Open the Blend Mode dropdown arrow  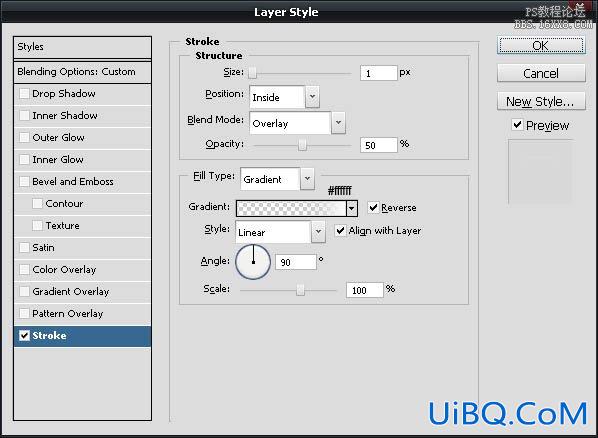click(x=338, y=123)
